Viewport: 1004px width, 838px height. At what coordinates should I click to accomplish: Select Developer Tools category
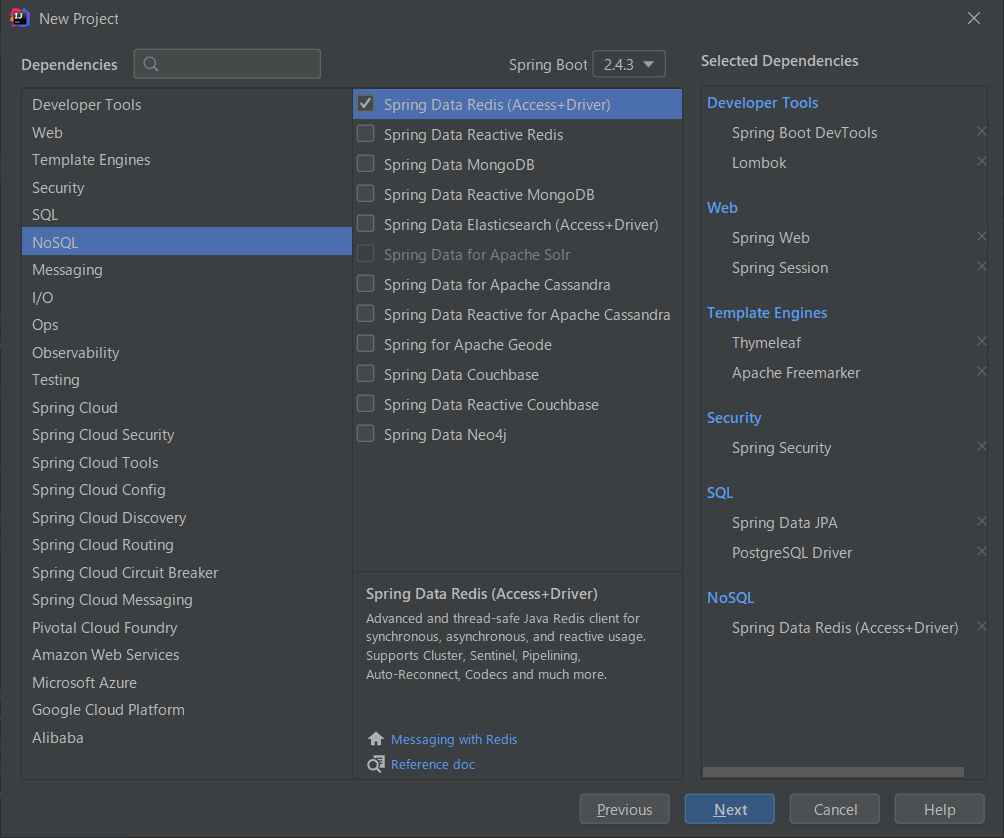pyautogui.click(x=187, y=104)
